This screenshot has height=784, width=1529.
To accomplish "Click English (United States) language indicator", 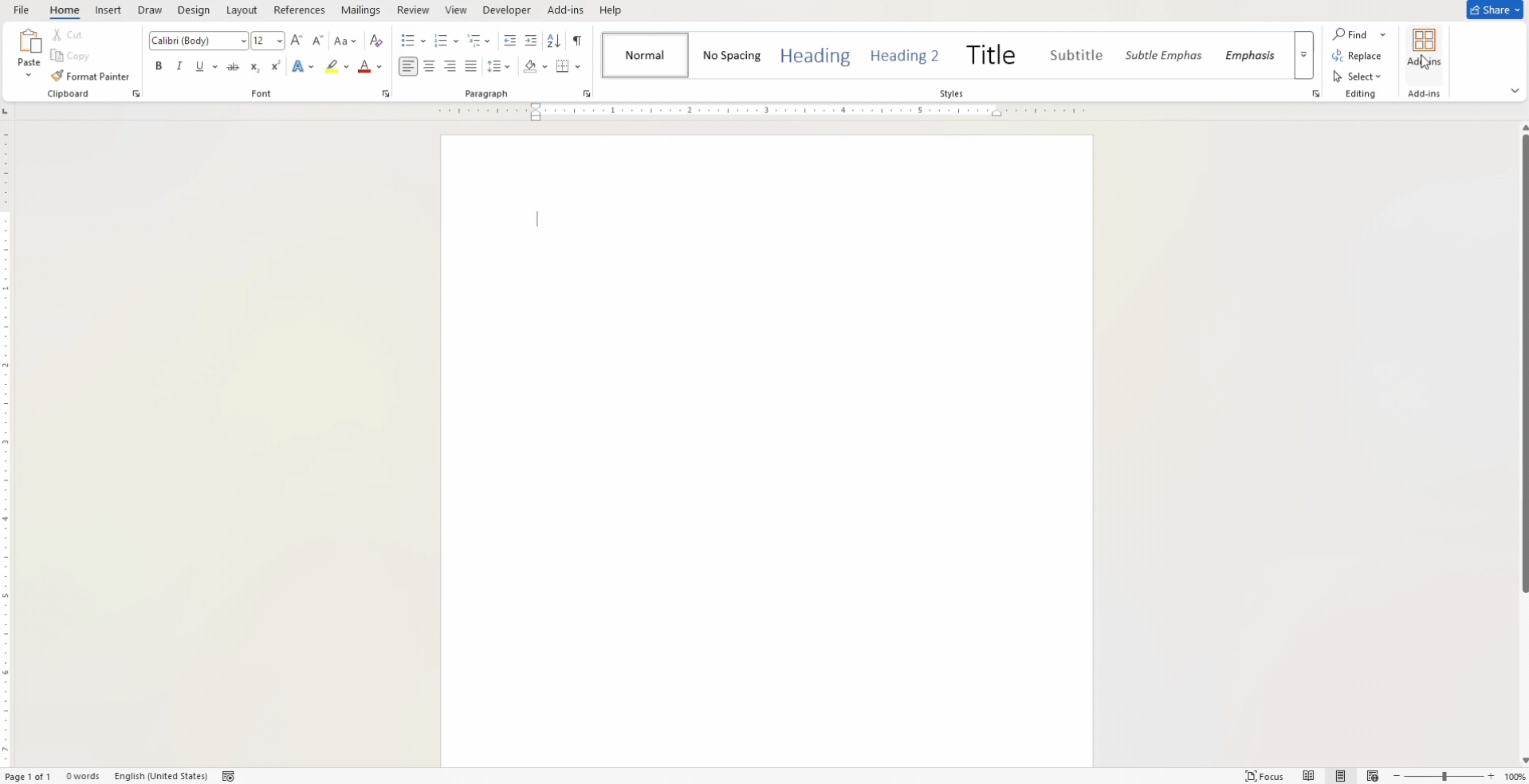I will [160, 777].
